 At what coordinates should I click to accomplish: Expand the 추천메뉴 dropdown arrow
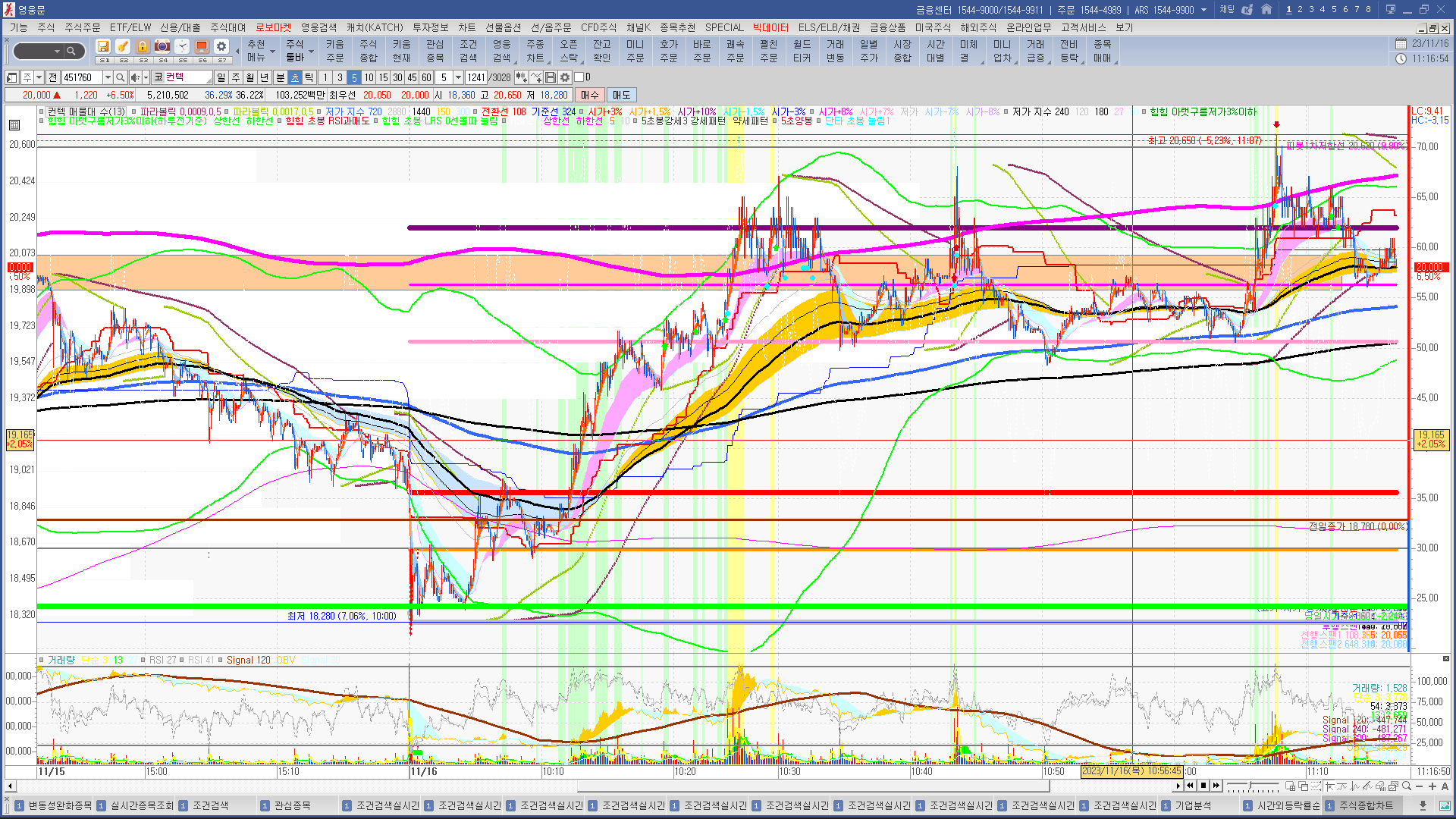[272, 52]
